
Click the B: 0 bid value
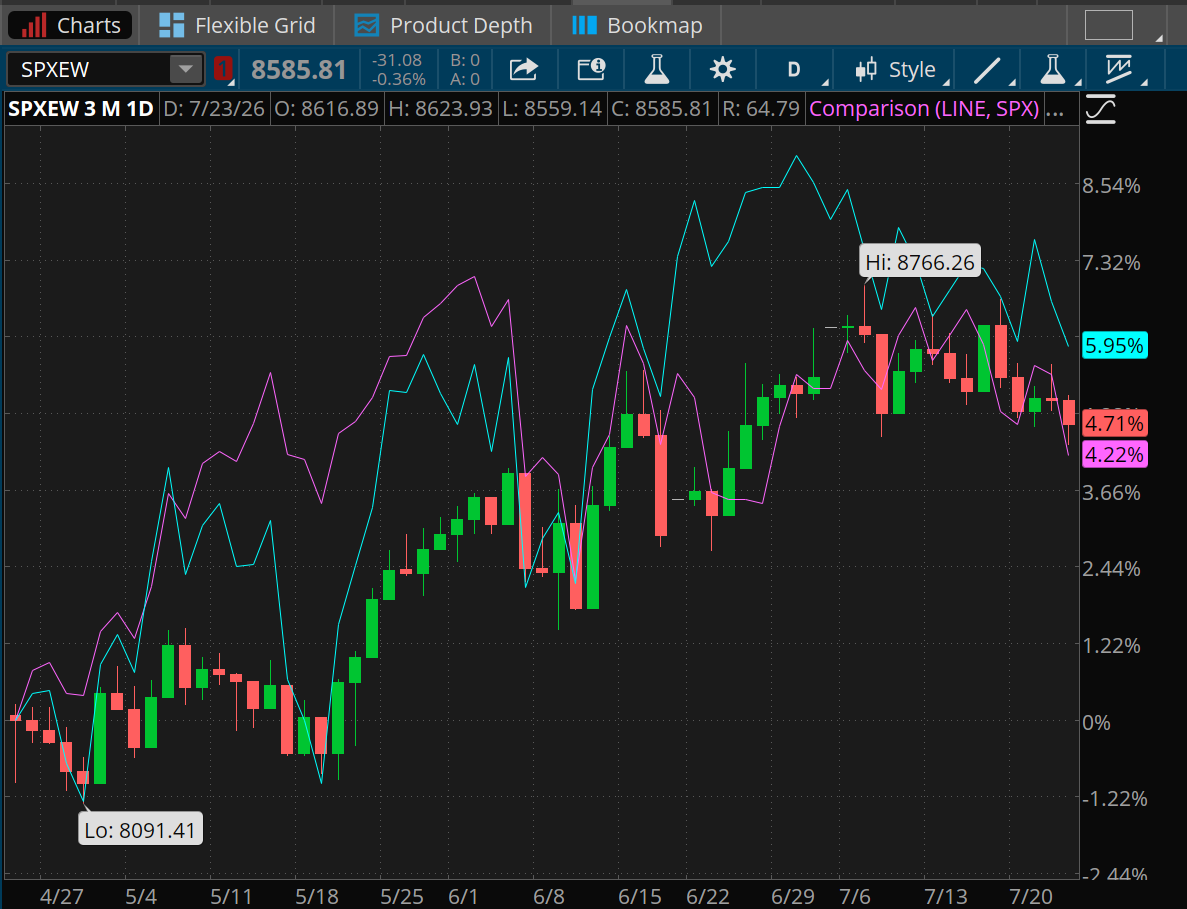(x=465, y=61)
